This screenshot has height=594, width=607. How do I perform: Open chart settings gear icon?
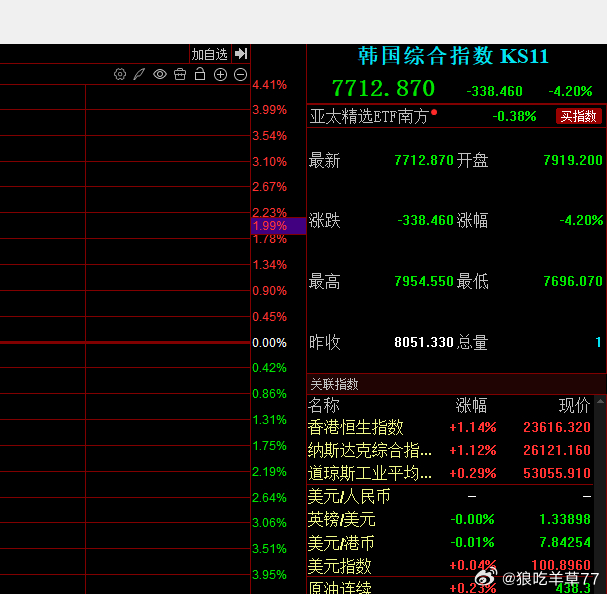pyautogui.click(x=120, y=74)
